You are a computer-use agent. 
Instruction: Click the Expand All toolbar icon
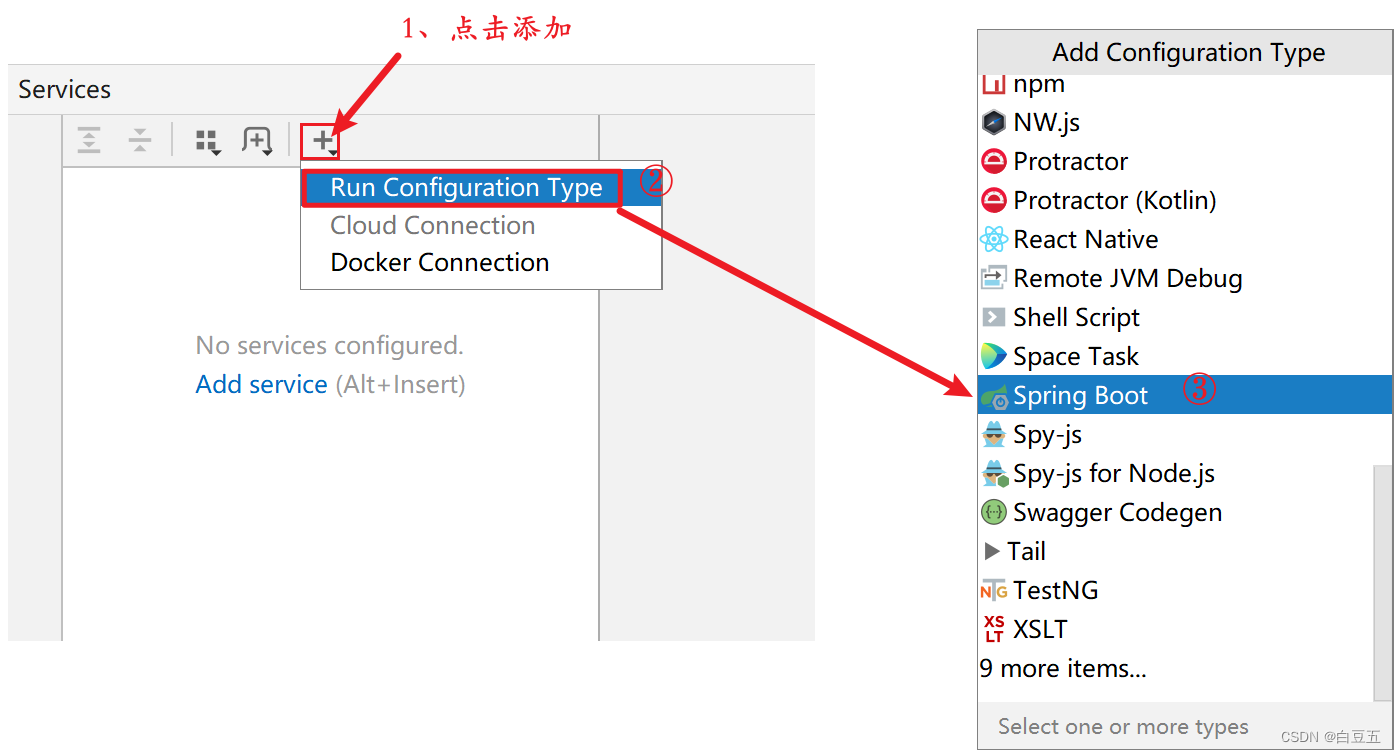89,141
